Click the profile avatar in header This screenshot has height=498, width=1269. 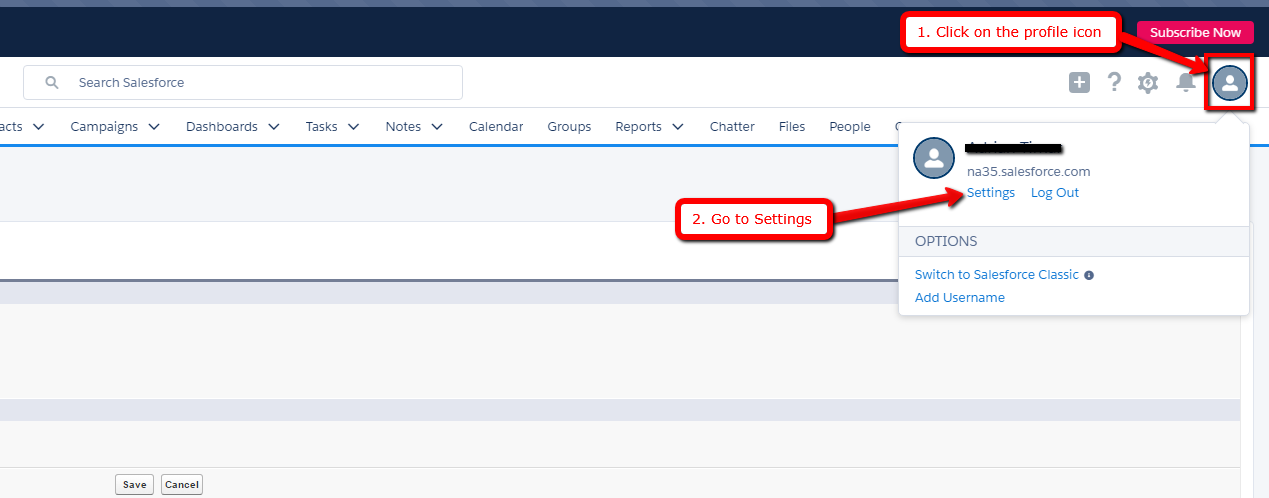(x=1230, y=83)
